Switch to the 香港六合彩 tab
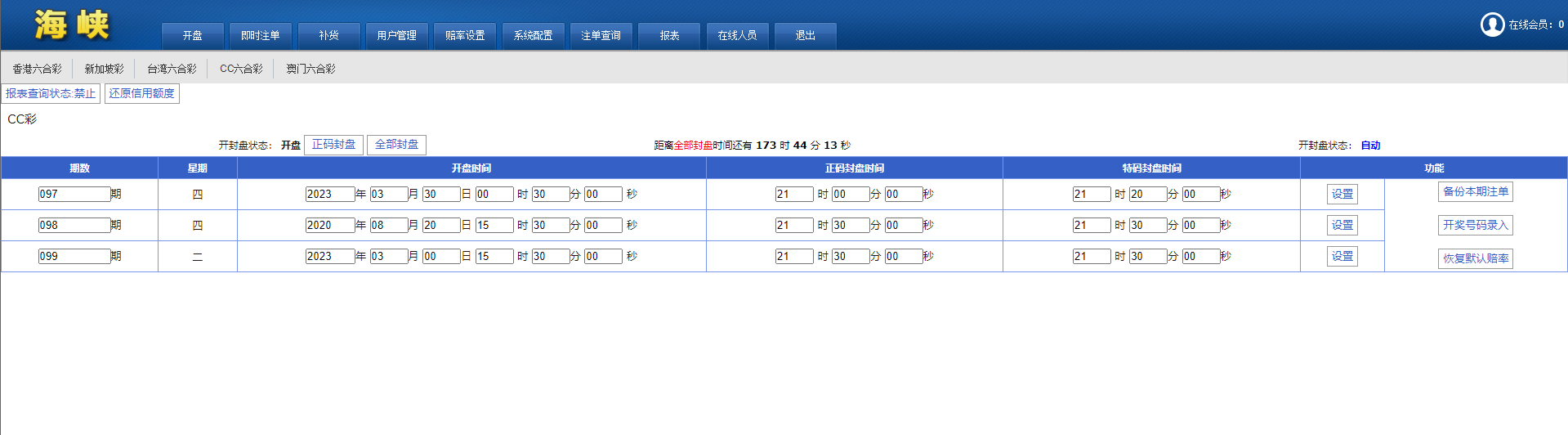This screenshot has height=435, width=1568. click(37, 69)
